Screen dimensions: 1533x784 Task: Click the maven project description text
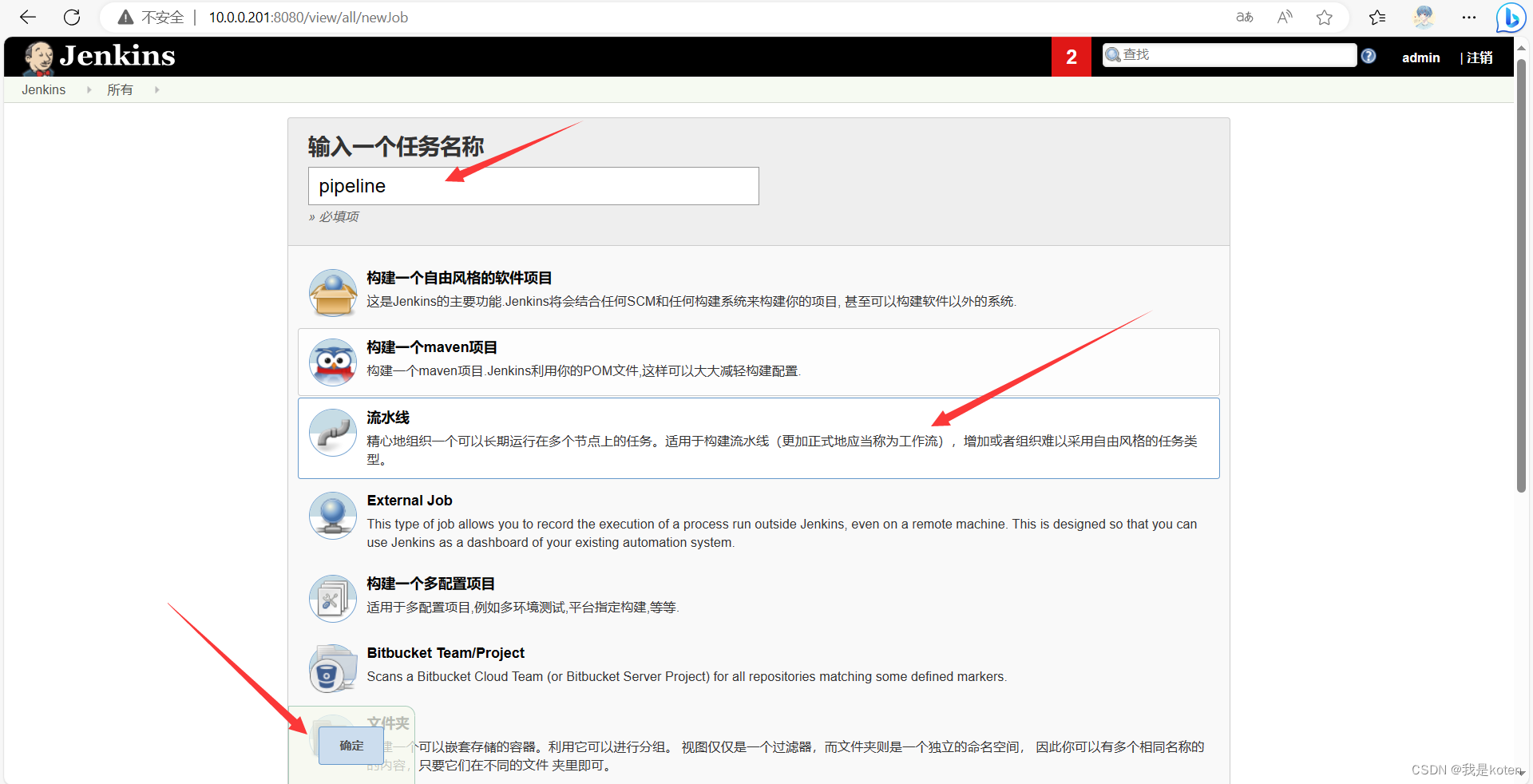584,371
